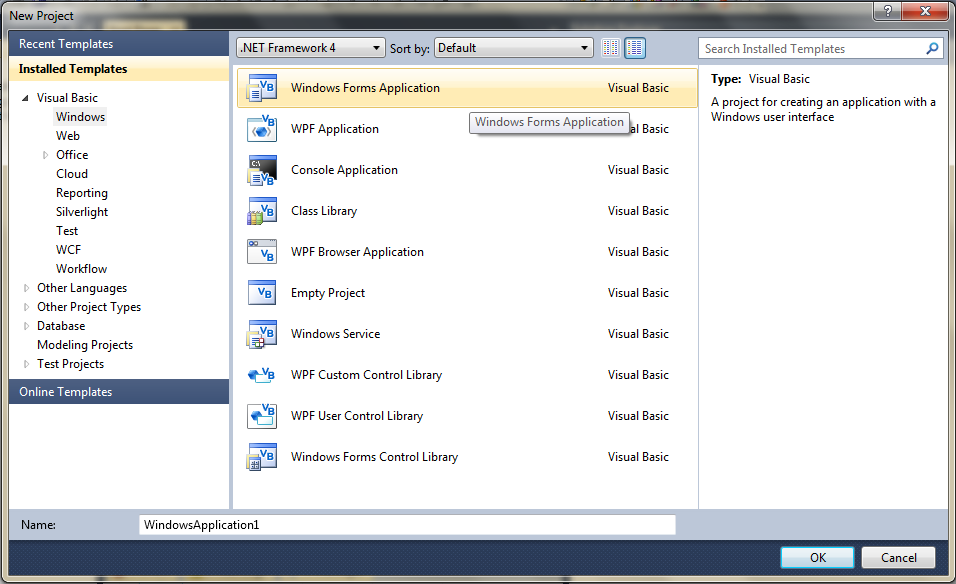Select the Class Library template name
Viewport: 956px width, 584px height.
pos(324,211)
